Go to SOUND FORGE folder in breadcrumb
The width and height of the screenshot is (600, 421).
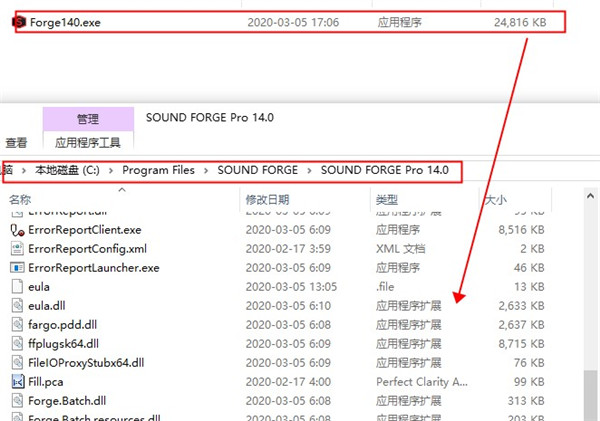pyautogui.click(x=258, y=170)
